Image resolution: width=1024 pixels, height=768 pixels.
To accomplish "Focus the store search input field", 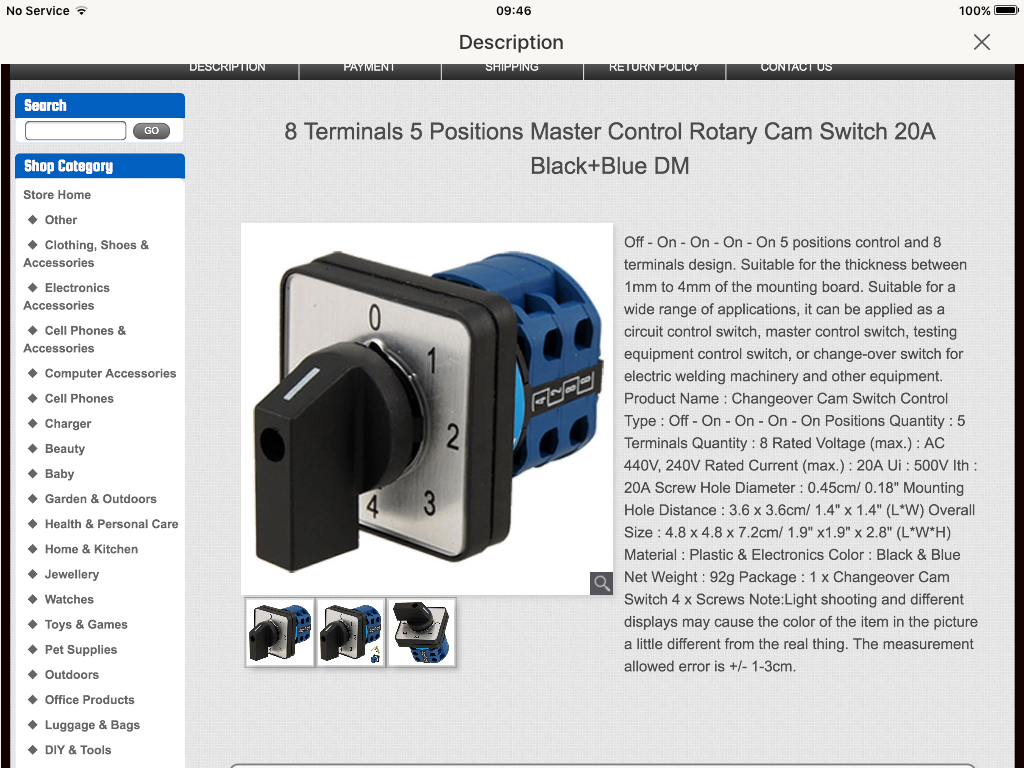I will pos(76,131).
